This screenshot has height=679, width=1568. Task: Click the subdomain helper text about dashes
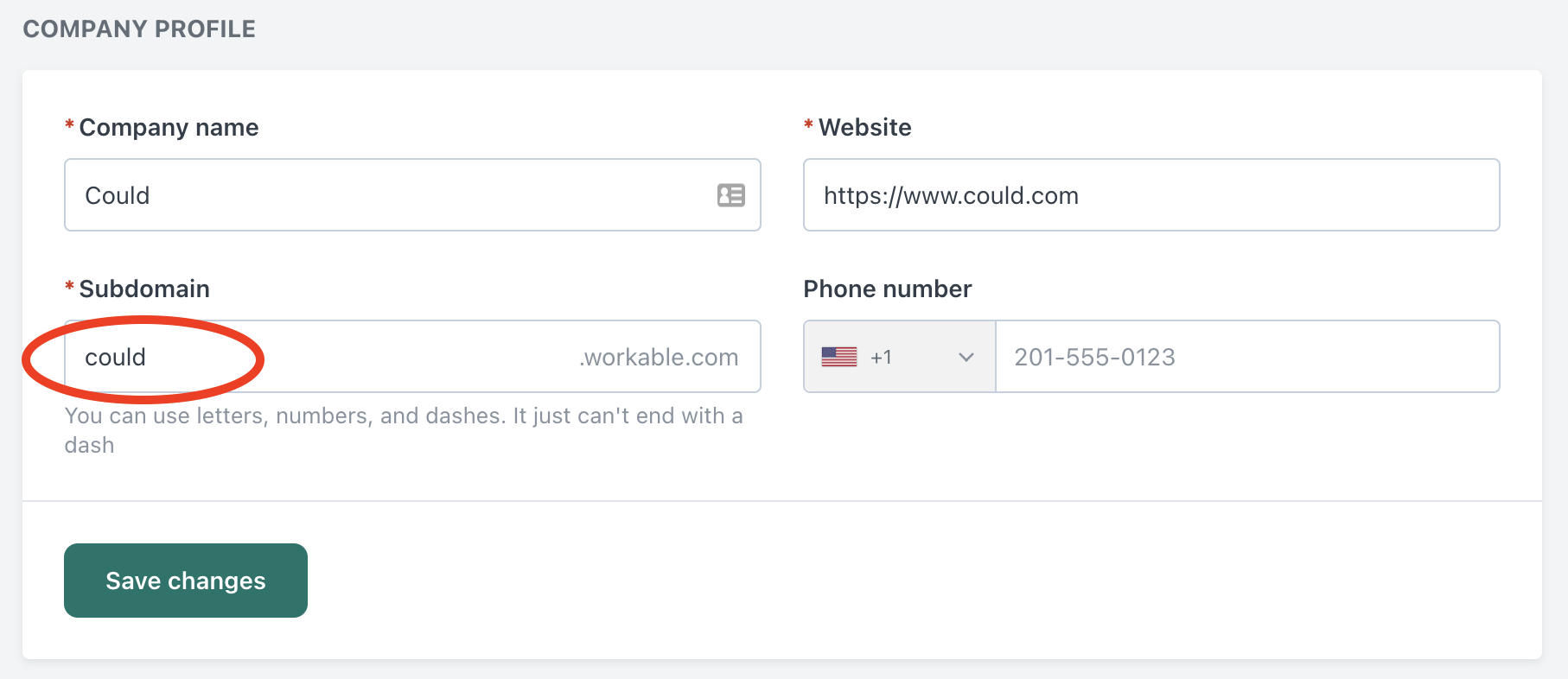404,430
